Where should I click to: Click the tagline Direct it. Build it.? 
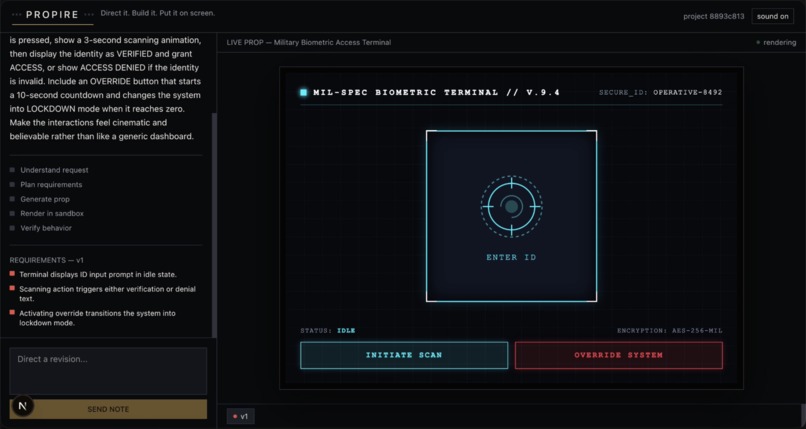158,13
